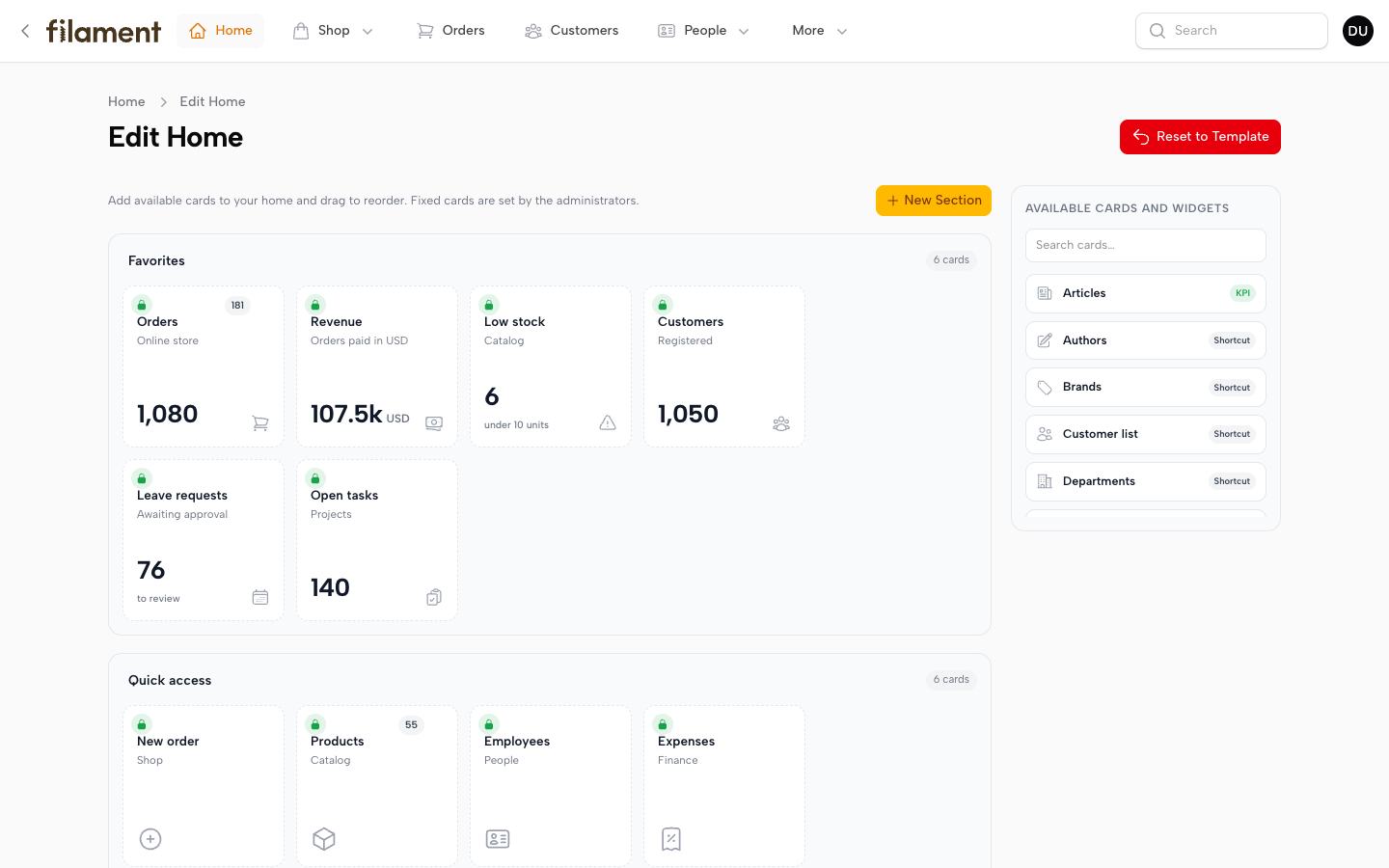The height and width of the screenshot is (868, 1389).
Task: Click the Quick access section title
Action: (170, 680)
